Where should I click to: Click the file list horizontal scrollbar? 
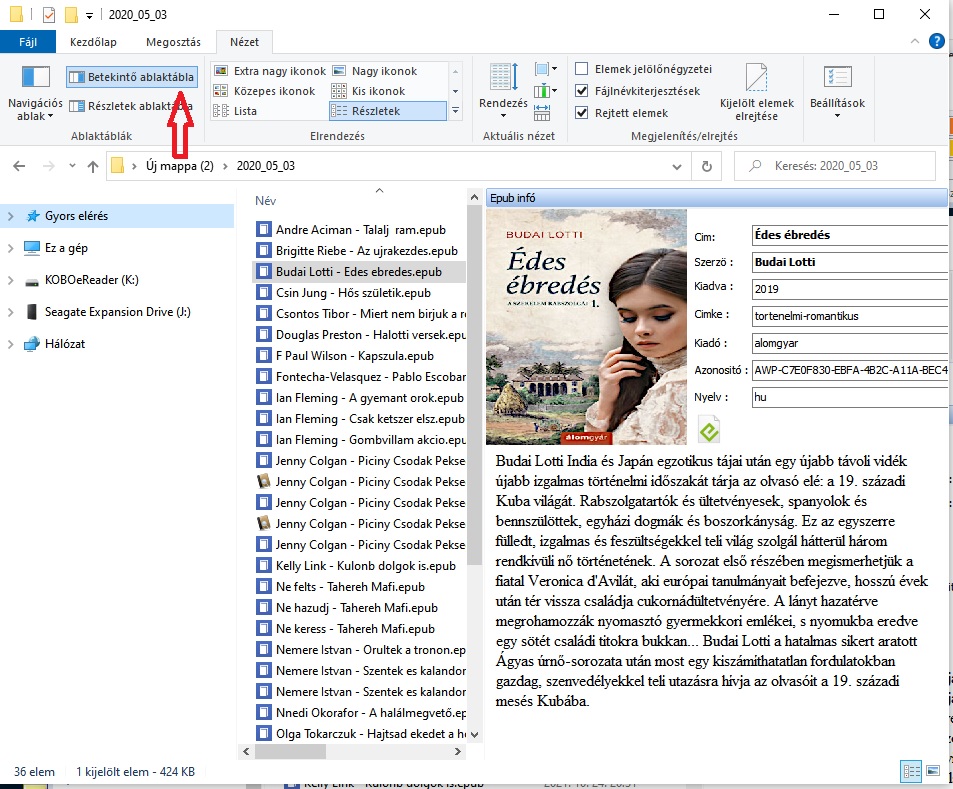[x=350, y=751]
